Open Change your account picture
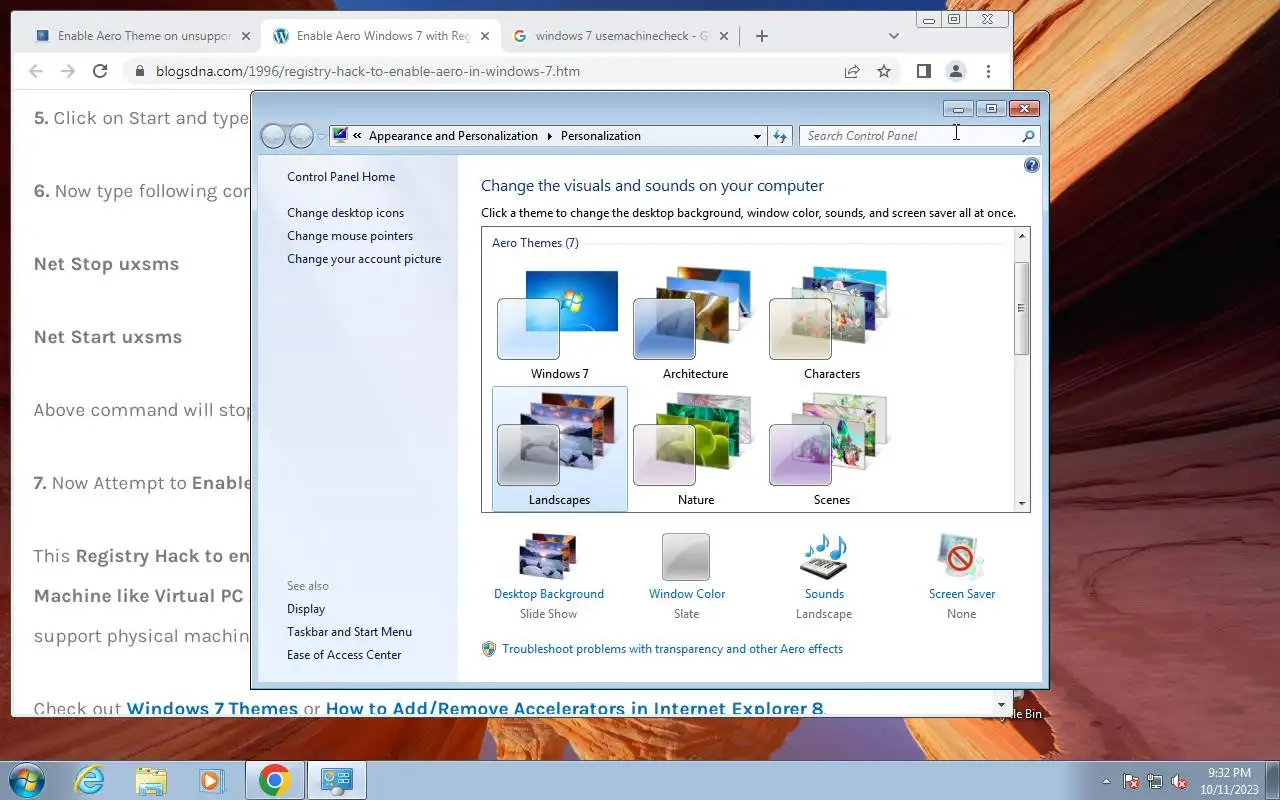1280x800 pixels. point(364,259)
